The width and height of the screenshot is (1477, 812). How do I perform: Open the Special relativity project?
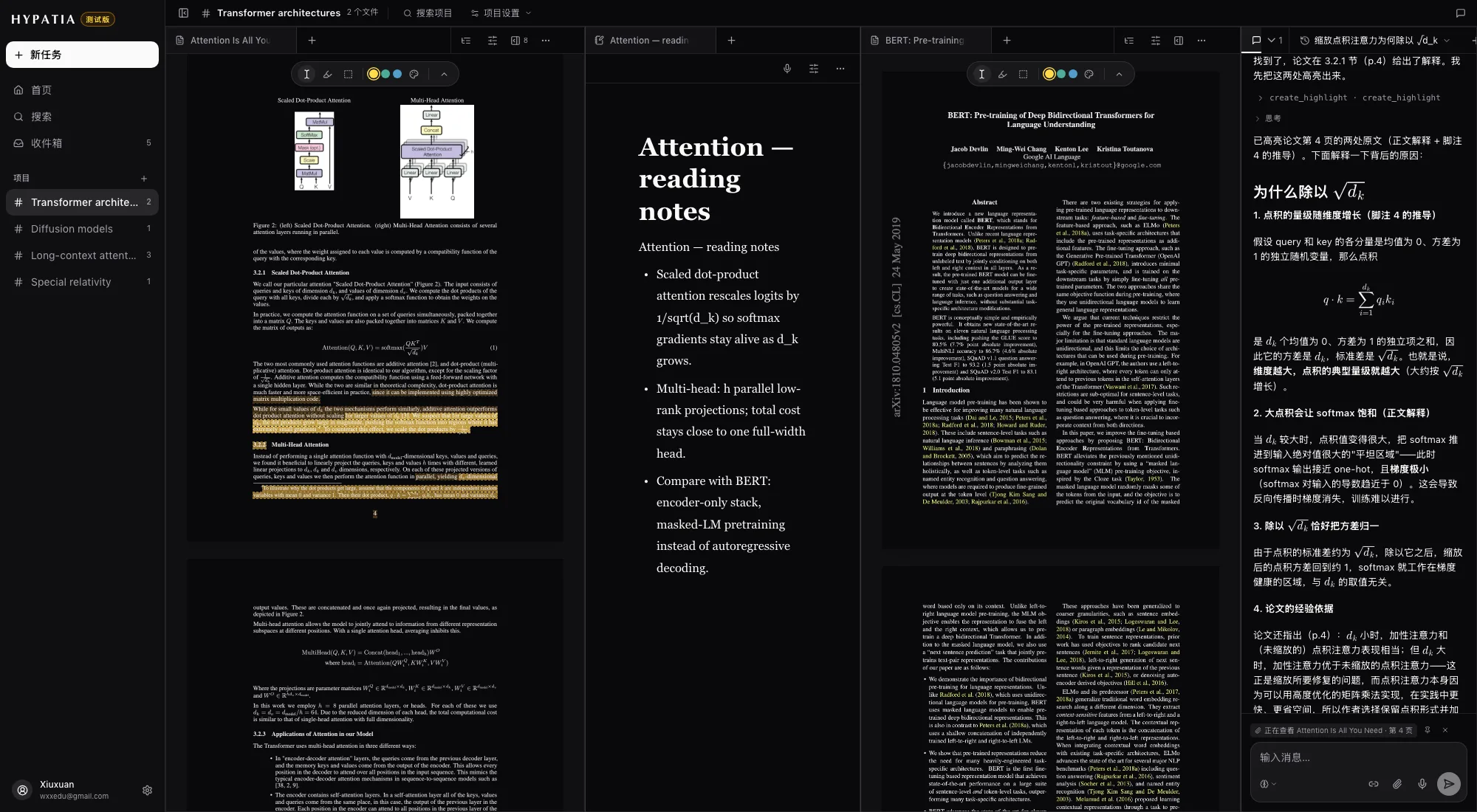coord(82,282)
